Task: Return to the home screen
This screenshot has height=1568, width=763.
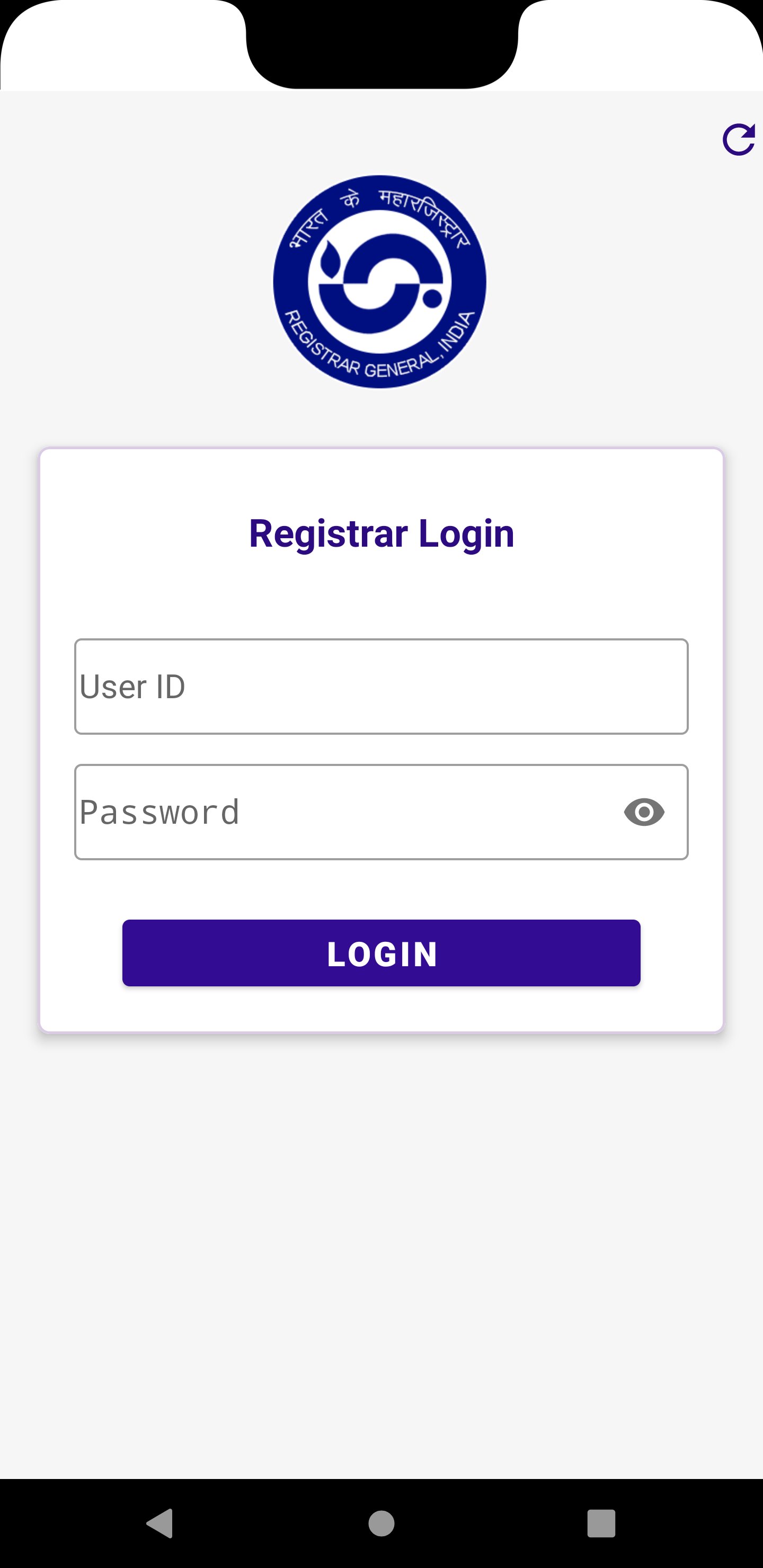Action: coord(381,1523)
